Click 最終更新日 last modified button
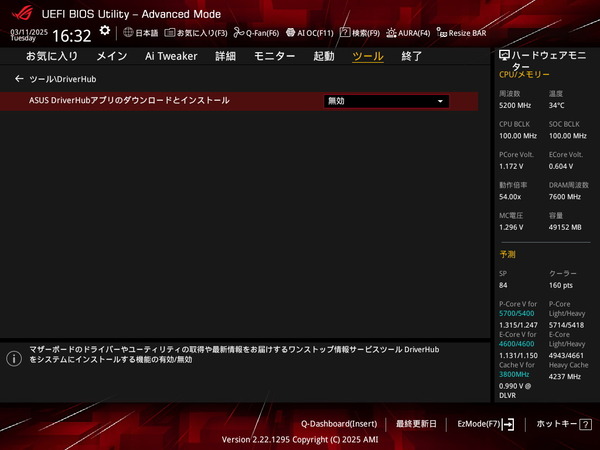This screenshot has height=450, width=600. point(416,424)
